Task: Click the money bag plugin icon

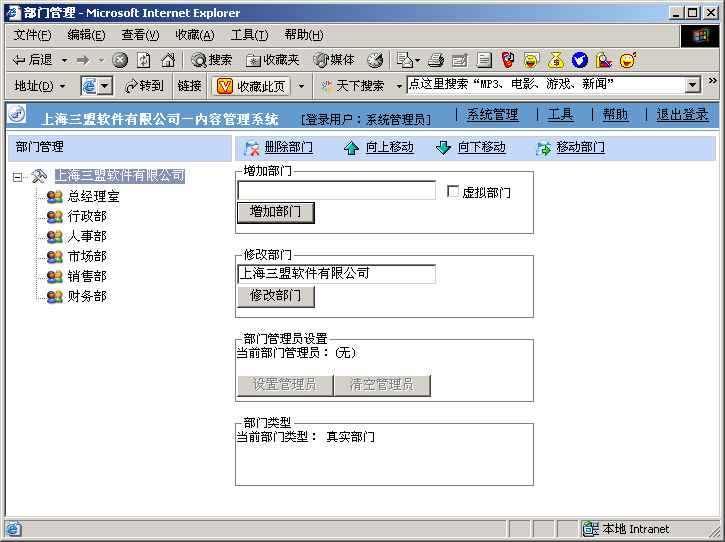Action: tap(555, 60)
